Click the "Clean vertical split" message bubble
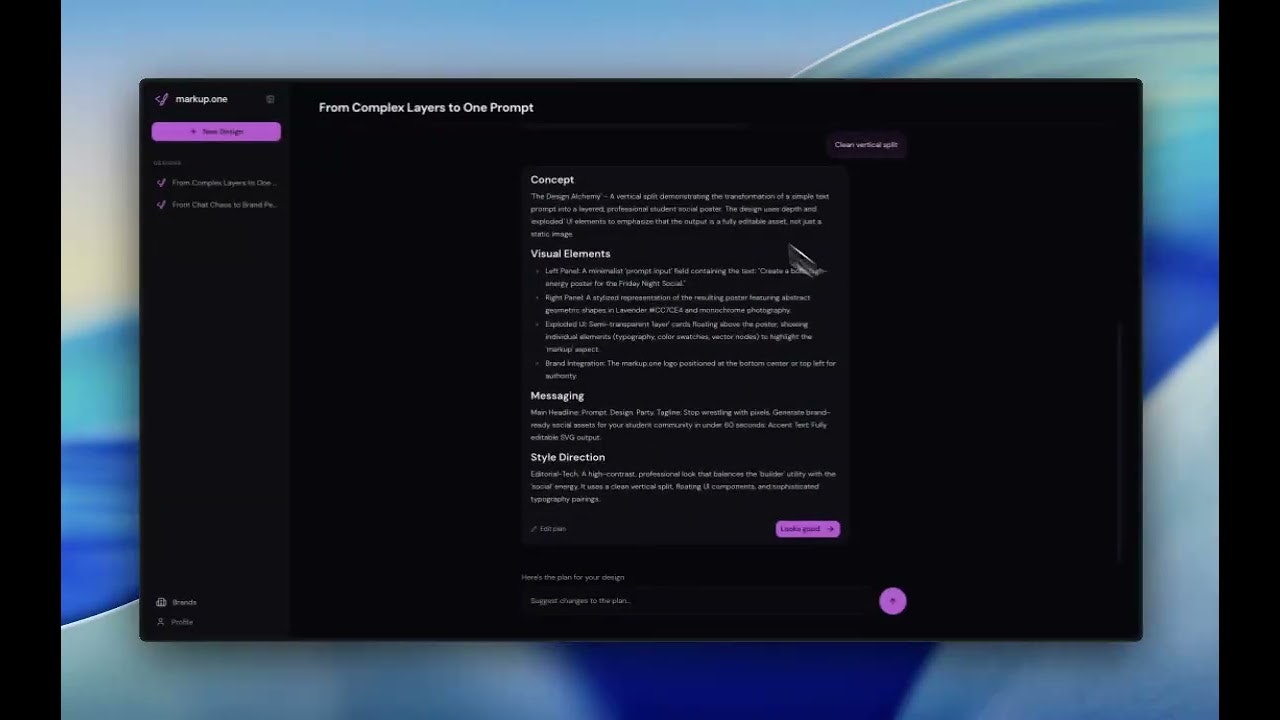 pyautogui.click(x=866, y=145)
